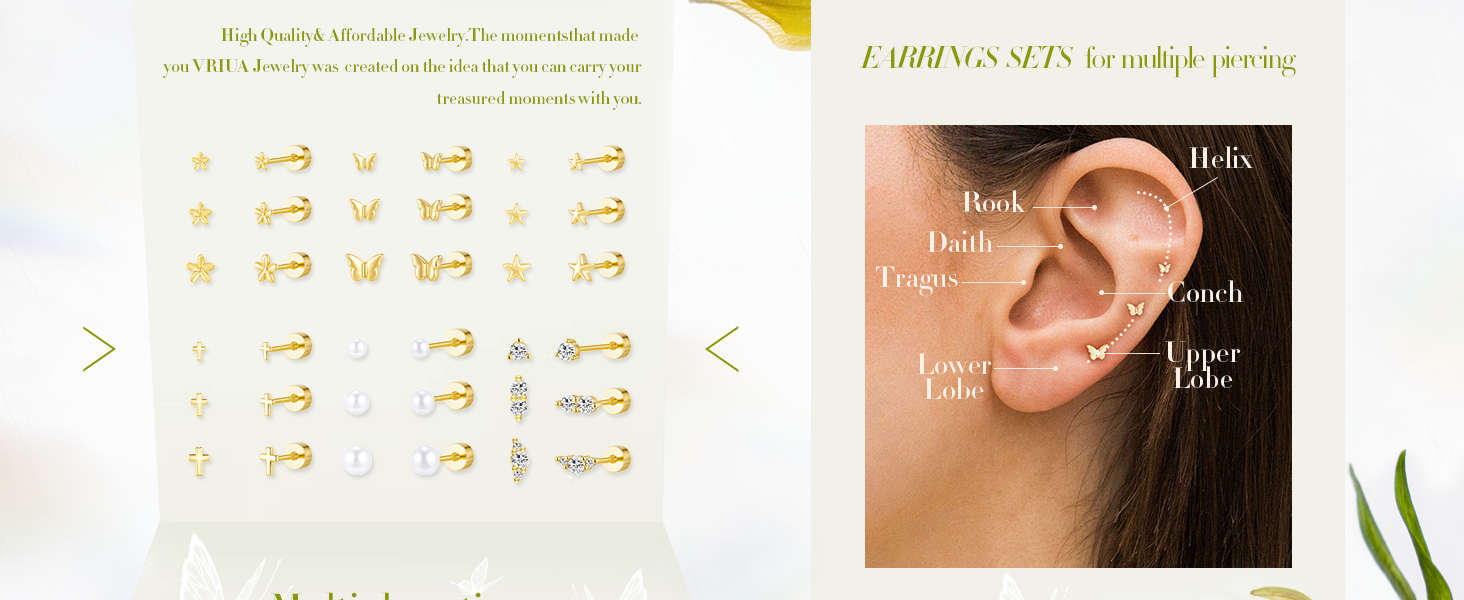The height and width of the screenshot is (600, 1464).
Task: Click the Upper Lobe label
Action: [1203, 366]
